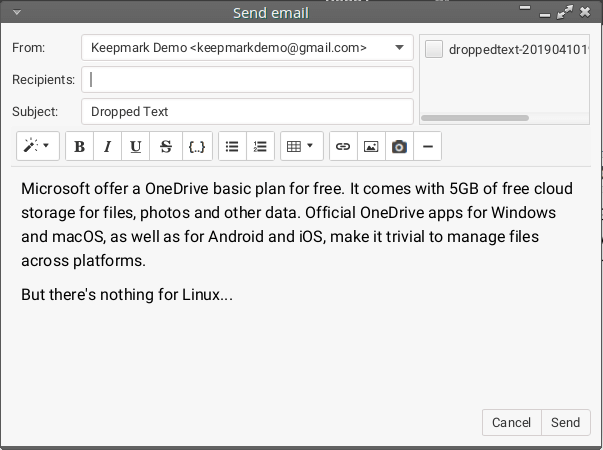The width and height of the screenshot is (603, 450).
Task: Click the camera screenshot icon
Action: pyautogui.click(x=399, y=146)
